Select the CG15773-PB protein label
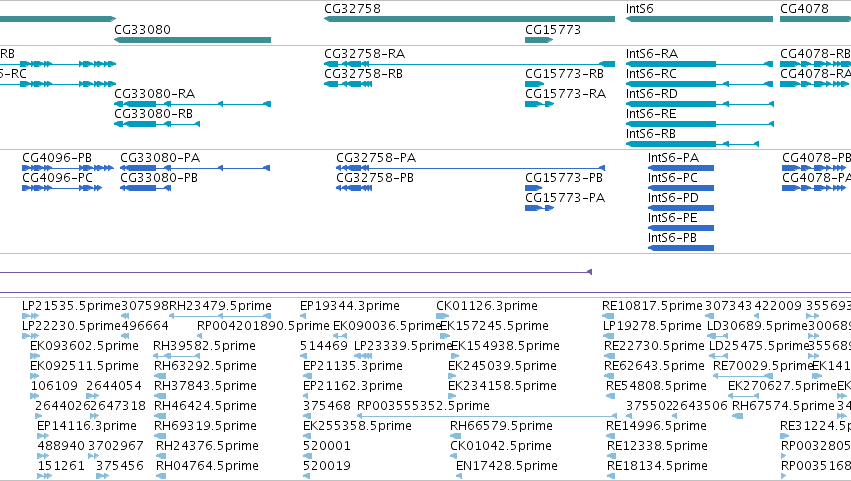The image size is (851, 481). pos(564,178)
